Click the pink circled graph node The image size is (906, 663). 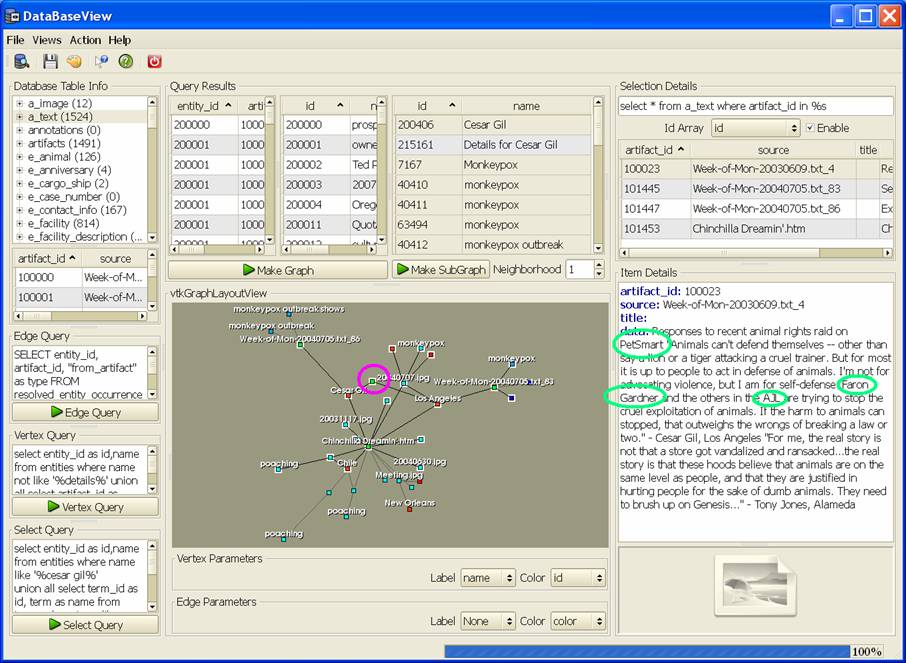(372, 380)
